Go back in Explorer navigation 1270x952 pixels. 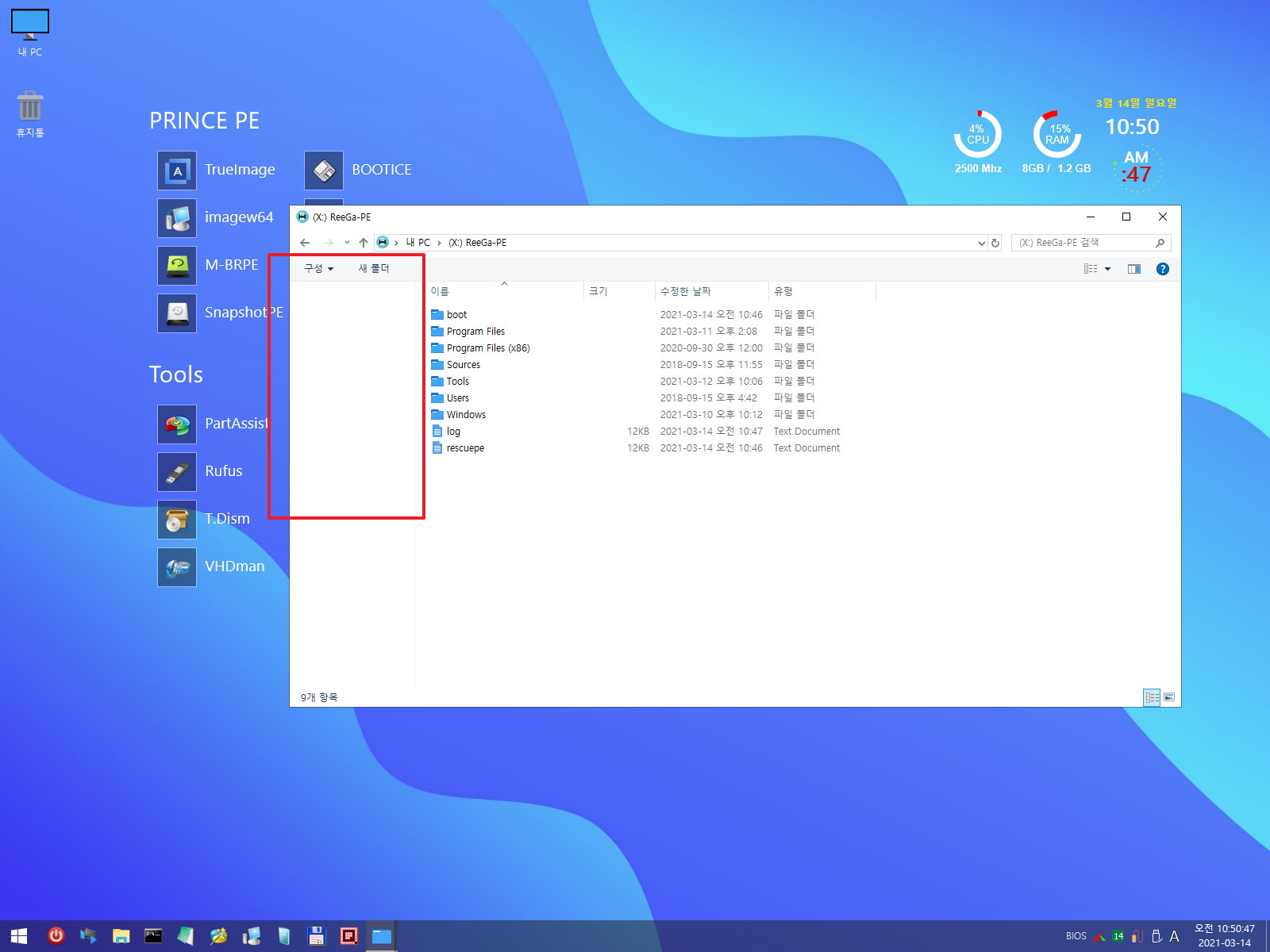click(305, 243)
